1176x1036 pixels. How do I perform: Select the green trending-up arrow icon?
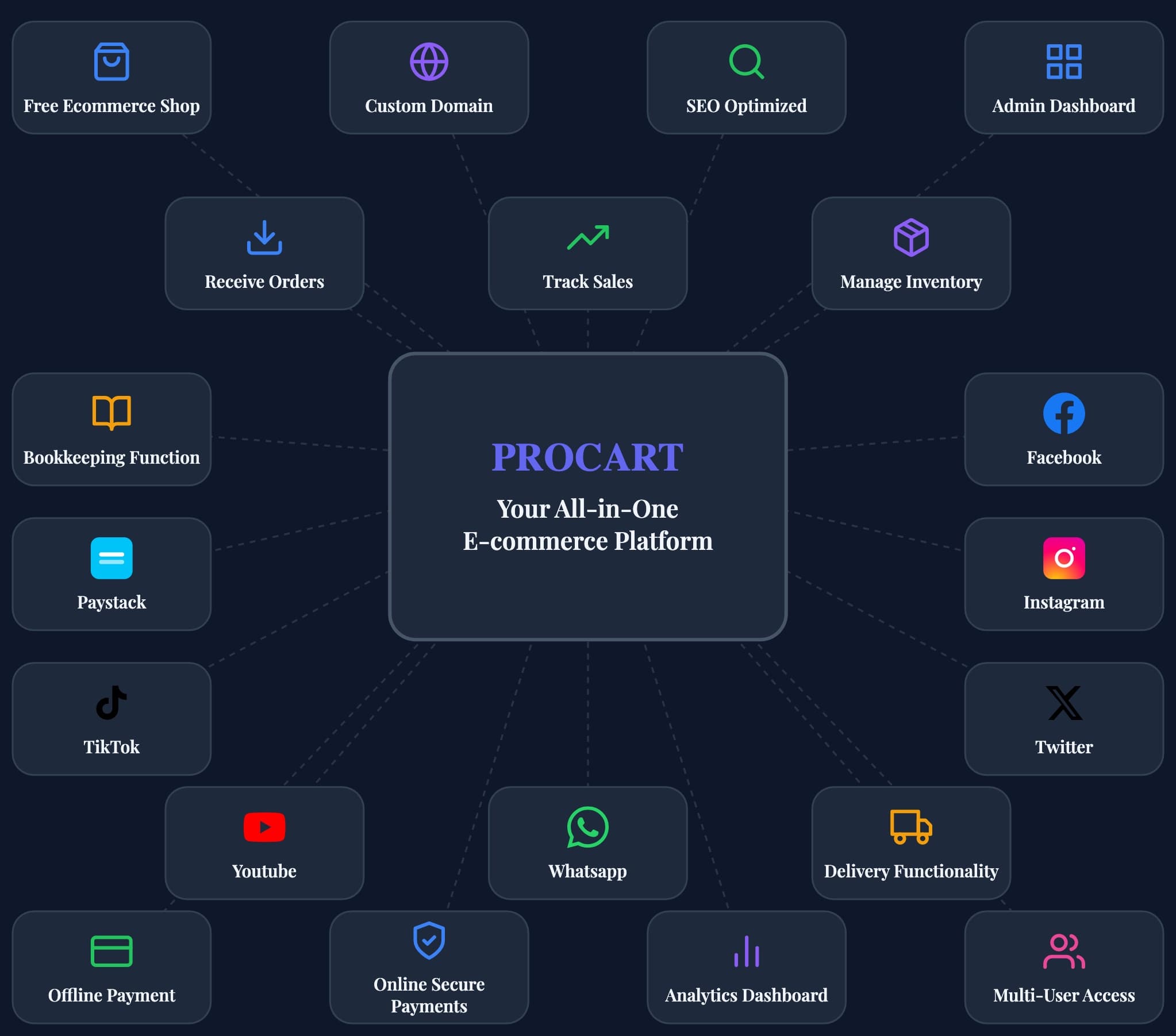click(x=587, y=237)
